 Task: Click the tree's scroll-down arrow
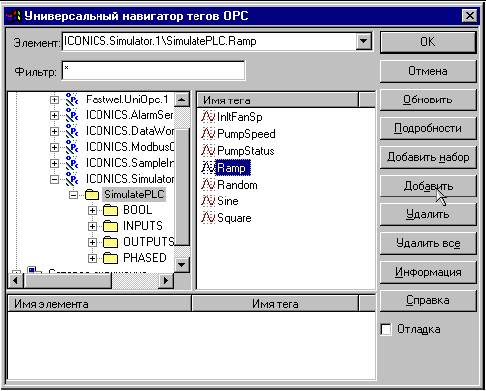point(182,265)
